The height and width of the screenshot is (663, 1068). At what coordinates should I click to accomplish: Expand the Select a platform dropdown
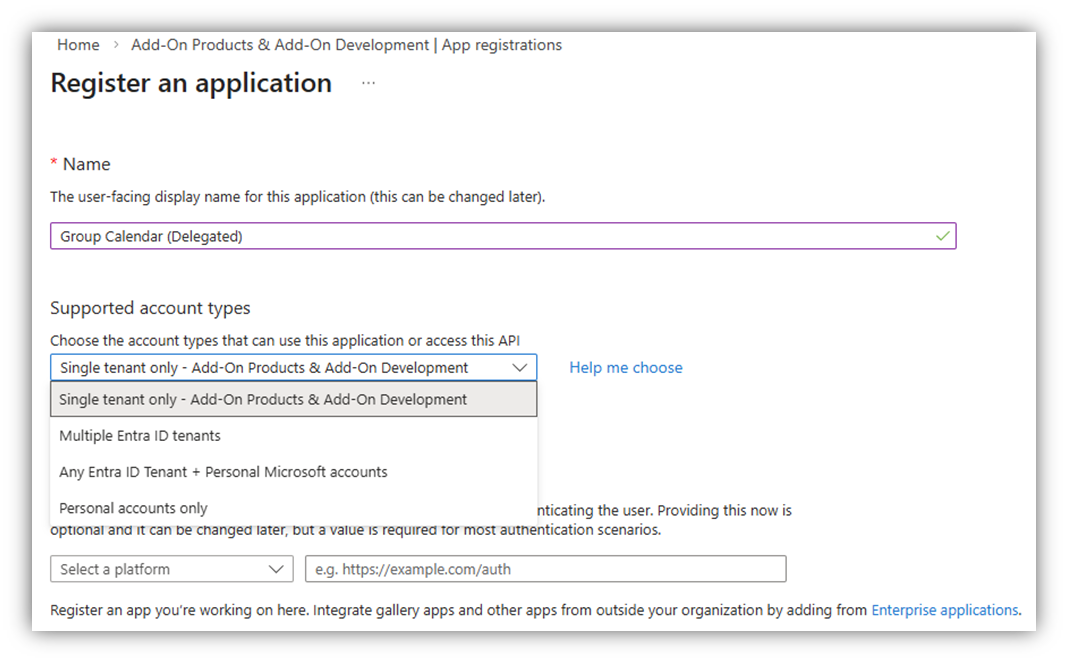pos(171,569)
